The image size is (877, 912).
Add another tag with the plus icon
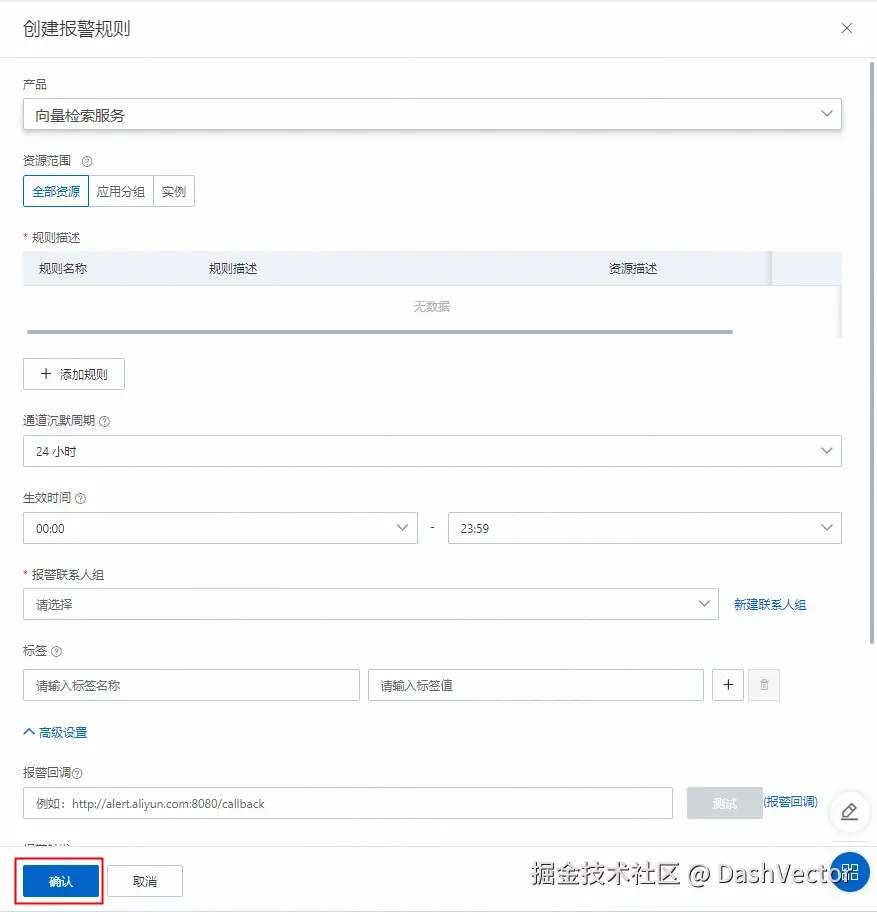click(x=727, y=684)
